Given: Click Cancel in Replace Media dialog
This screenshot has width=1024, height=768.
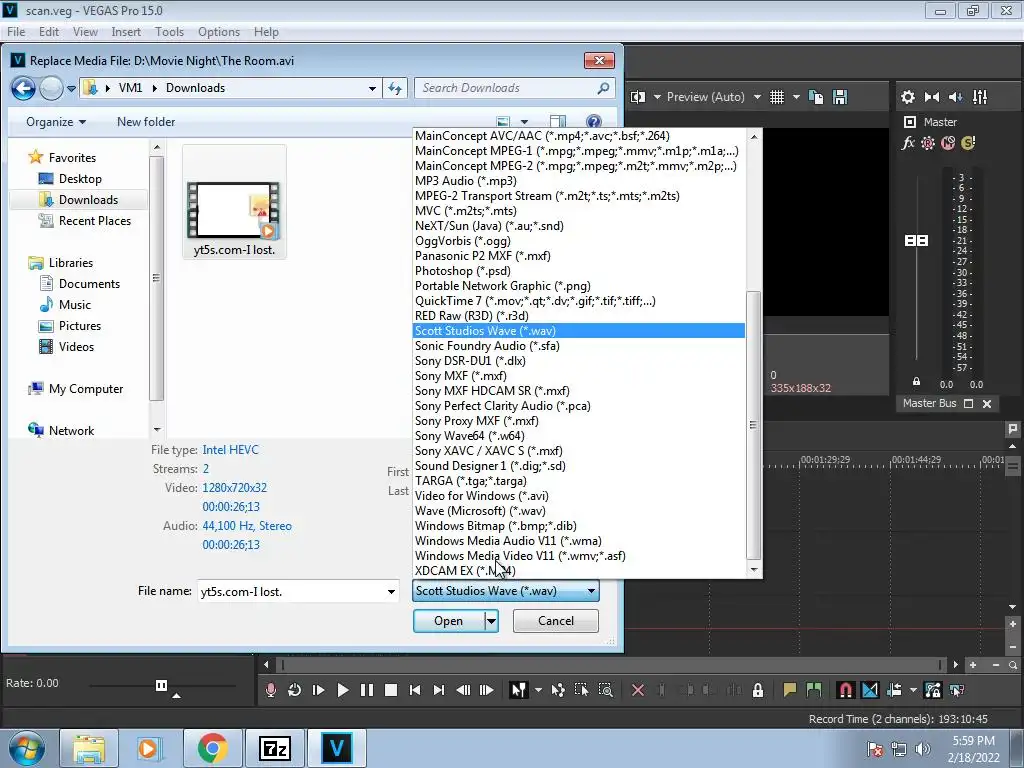Looking at the screenshot, I should (x=556, y=620).
